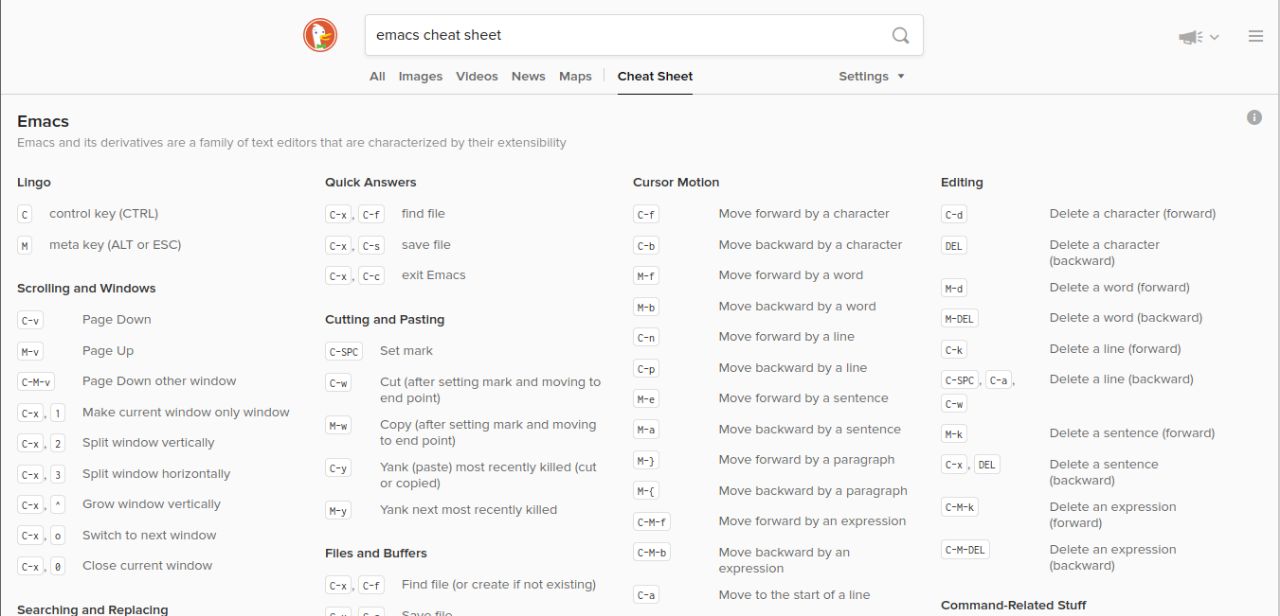Click 'Move backward by a character'

[810, 244]
